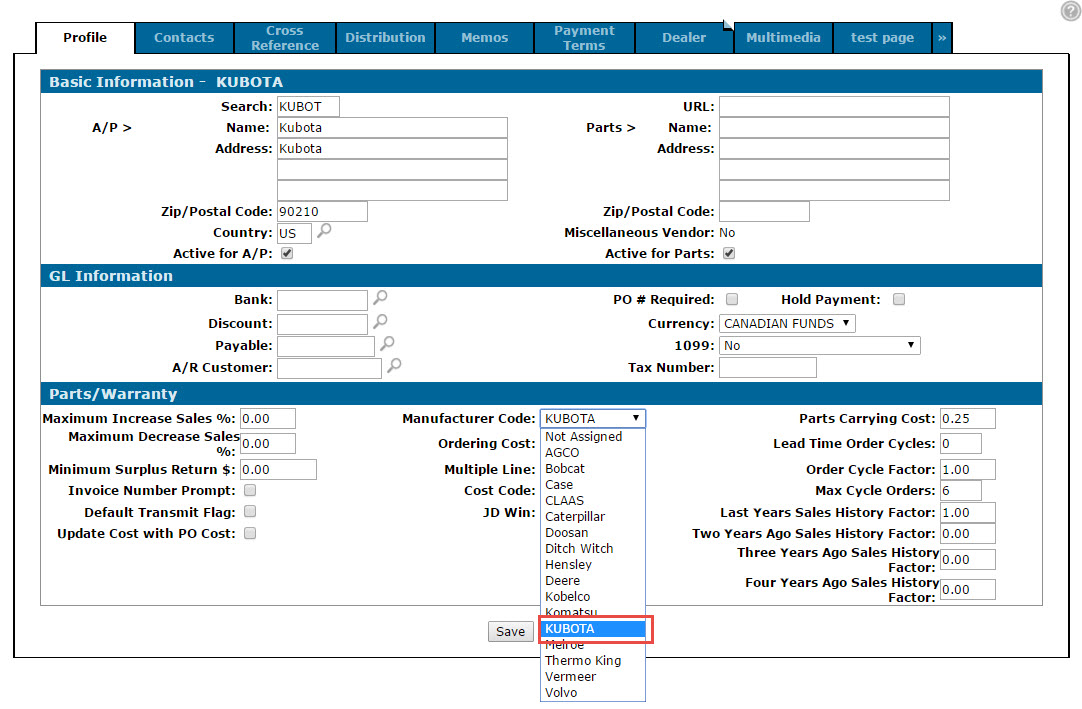Click Max Cycle Orders field
1082x709 pixels.
tap(961, 490)
